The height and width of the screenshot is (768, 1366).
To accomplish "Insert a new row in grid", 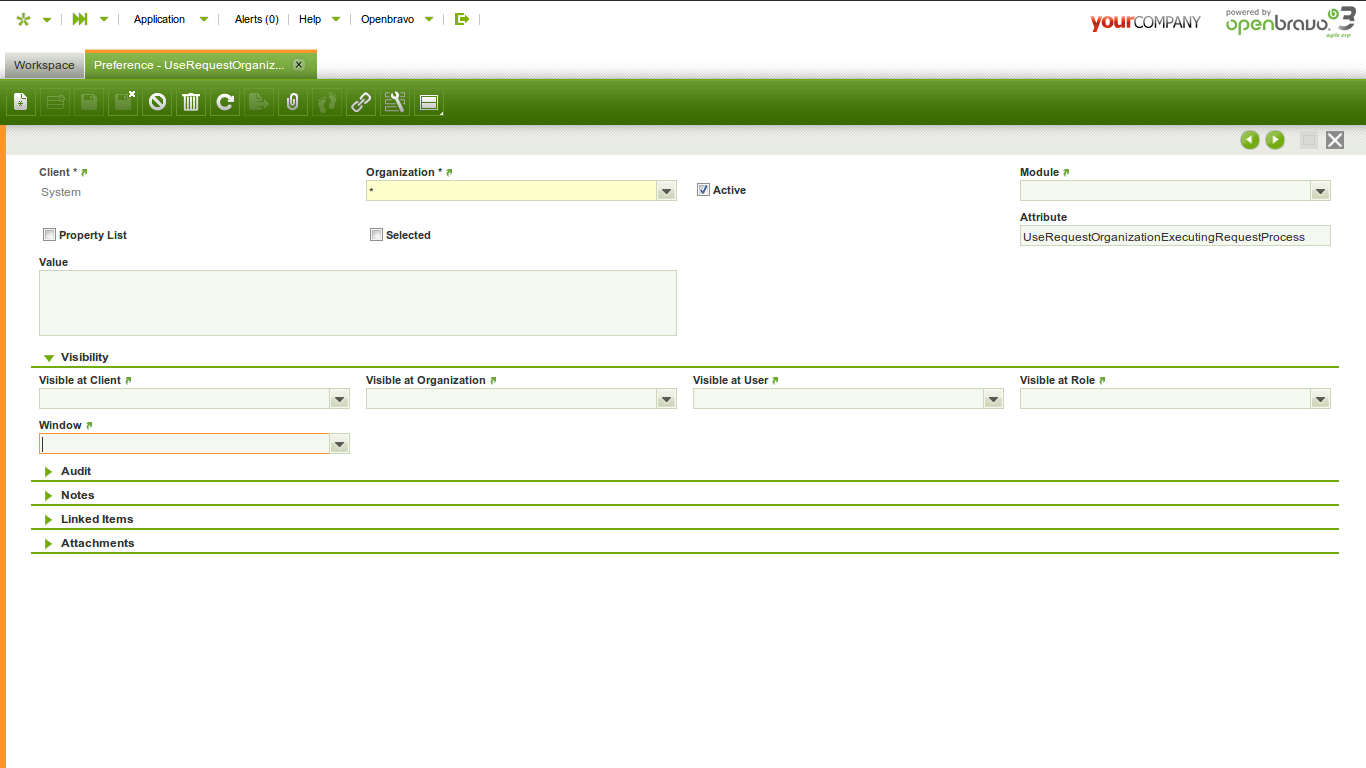I will pyautogui.click(x=55, y=102).
